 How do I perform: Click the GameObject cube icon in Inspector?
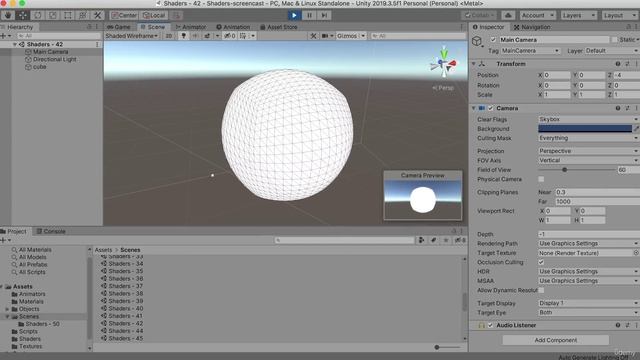coord(477,41)
